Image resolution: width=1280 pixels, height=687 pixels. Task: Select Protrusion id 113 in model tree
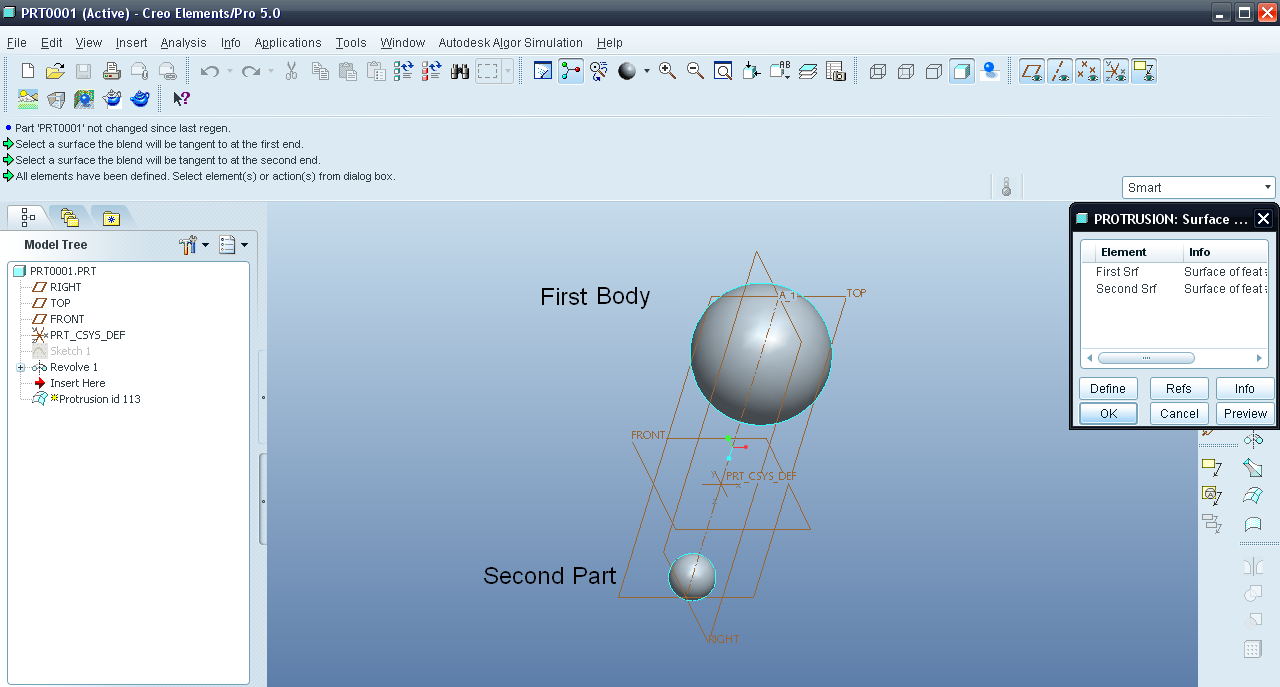99,399
